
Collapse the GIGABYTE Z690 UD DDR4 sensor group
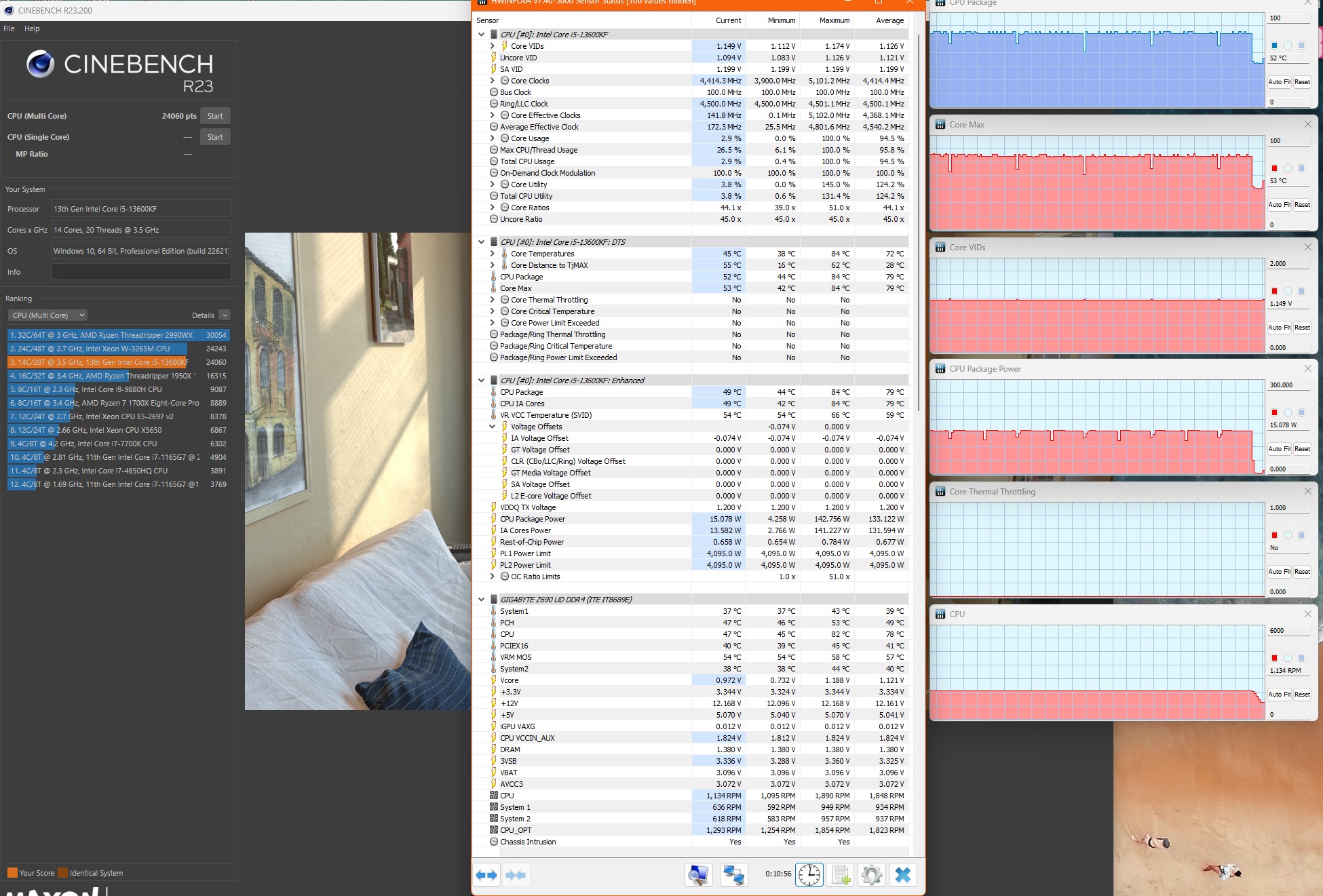[x=481, y=600]
